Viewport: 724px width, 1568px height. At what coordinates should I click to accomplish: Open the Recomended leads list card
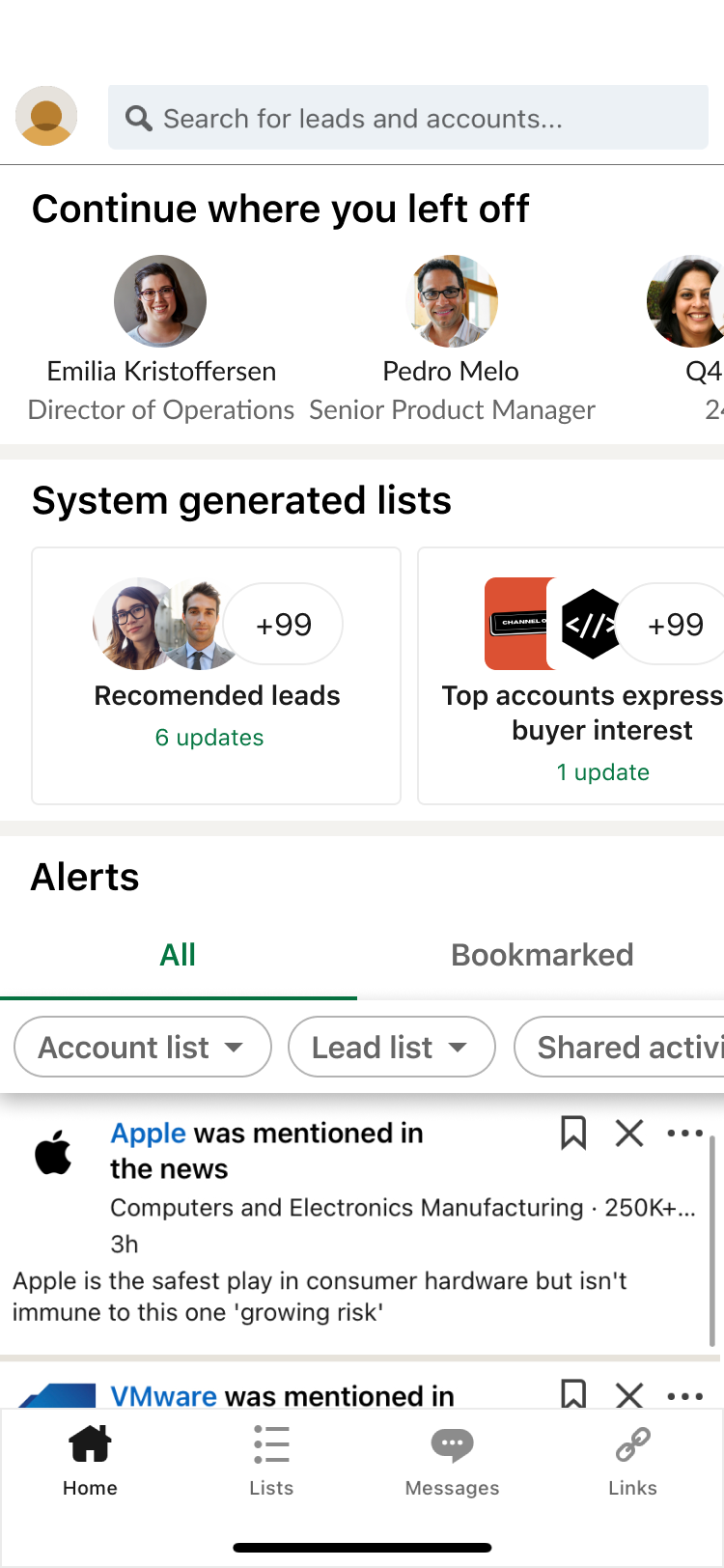tap(216, 676)
